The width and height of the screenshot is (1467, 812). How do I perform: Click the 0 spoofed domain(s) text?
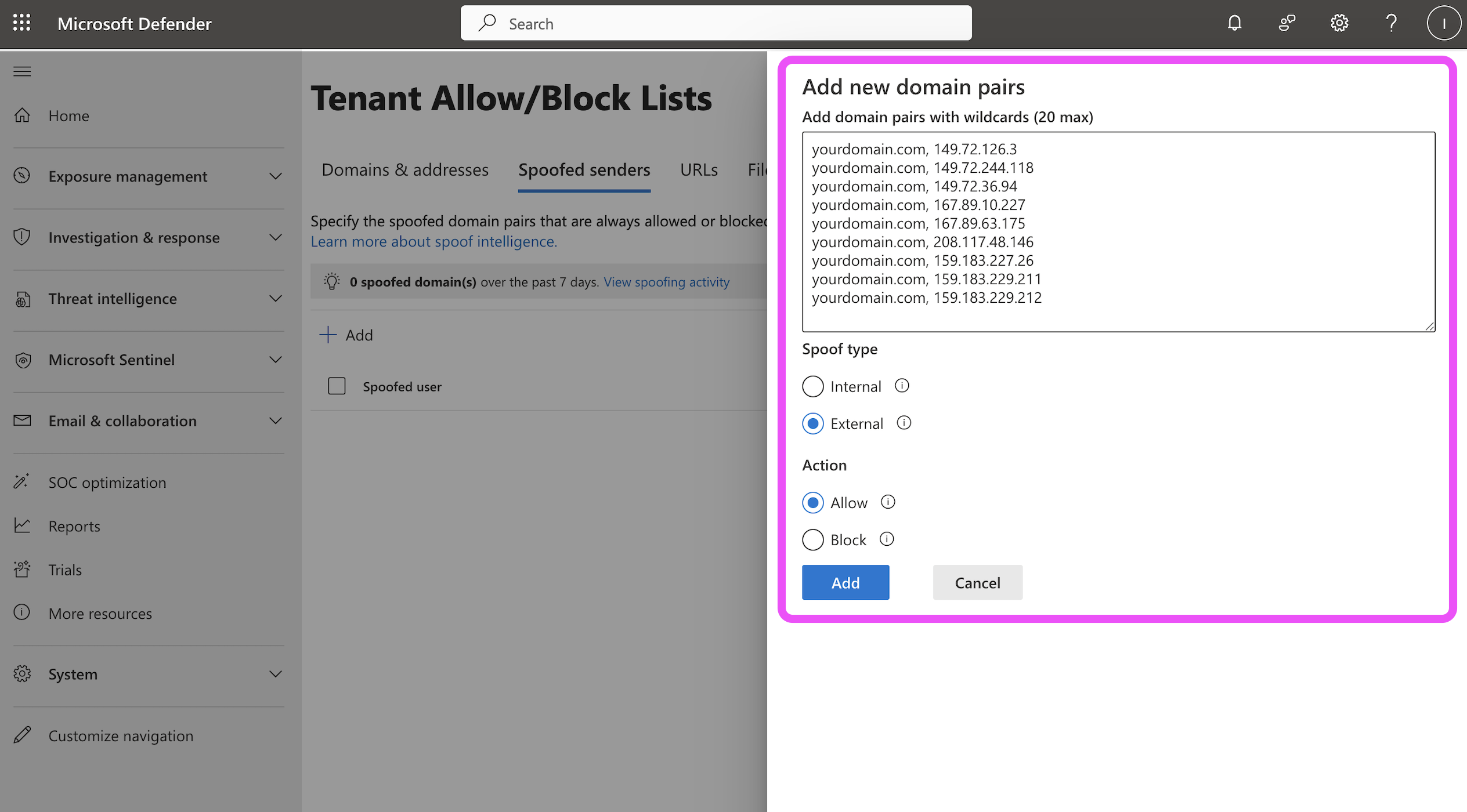point(413,282)
